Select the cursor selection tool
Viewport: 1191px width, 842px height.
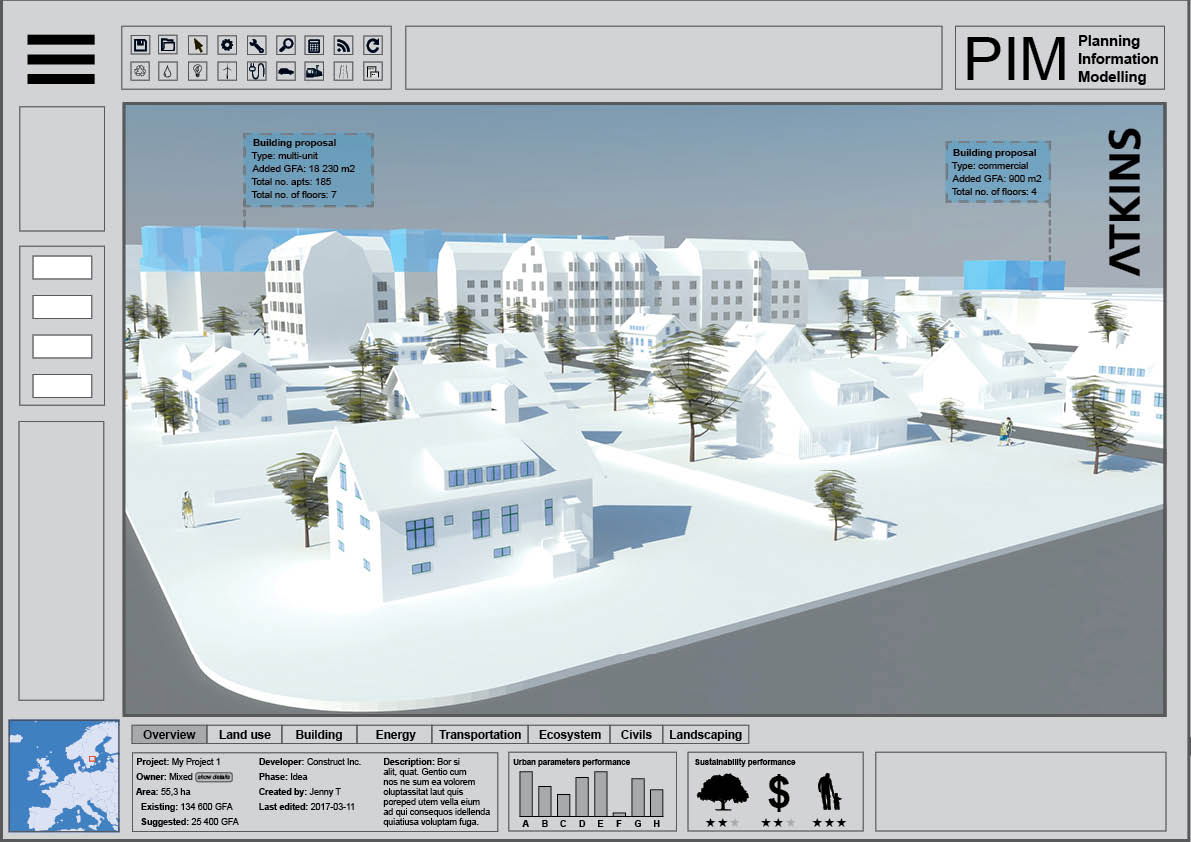click(x=199, y=44)
